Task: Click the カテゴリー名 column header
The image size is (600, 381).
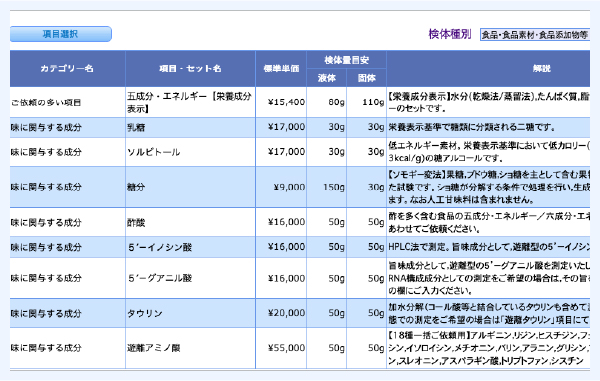Action: pos(67,68)
